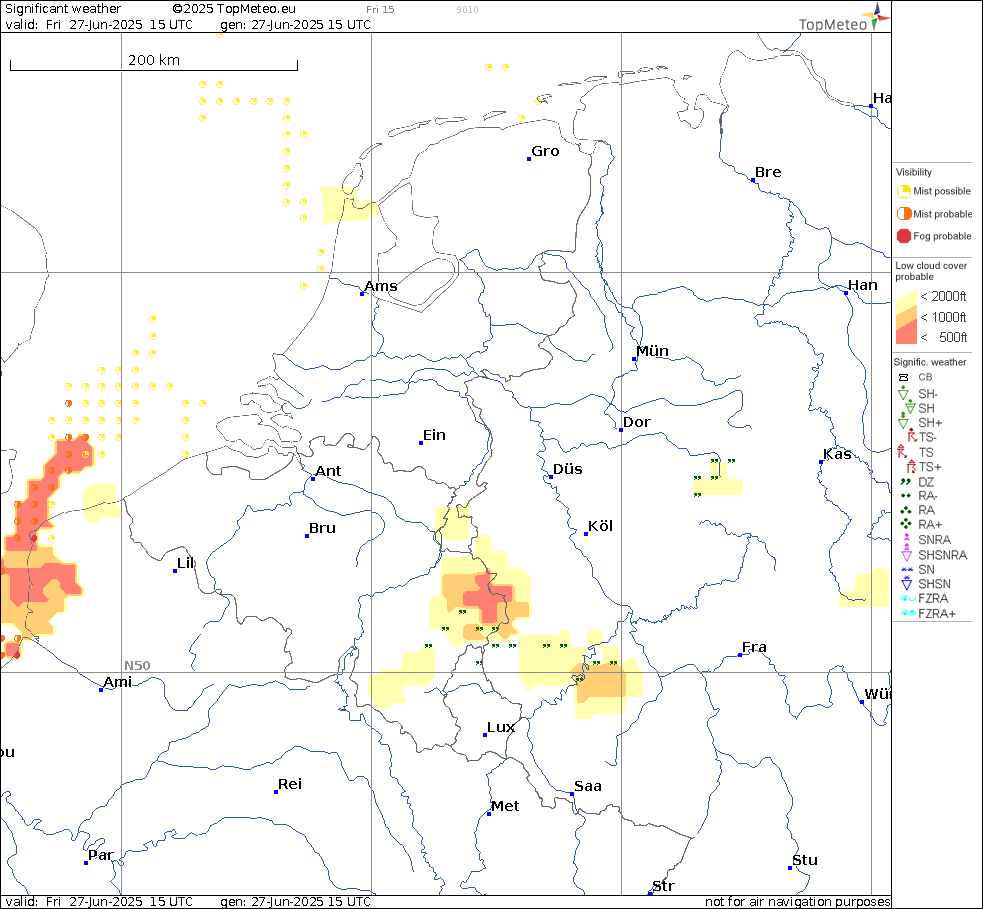Click the 'Han' city label
Image resolution: width=983 pixels, height=909 pixels.
(x=863, y=285)
